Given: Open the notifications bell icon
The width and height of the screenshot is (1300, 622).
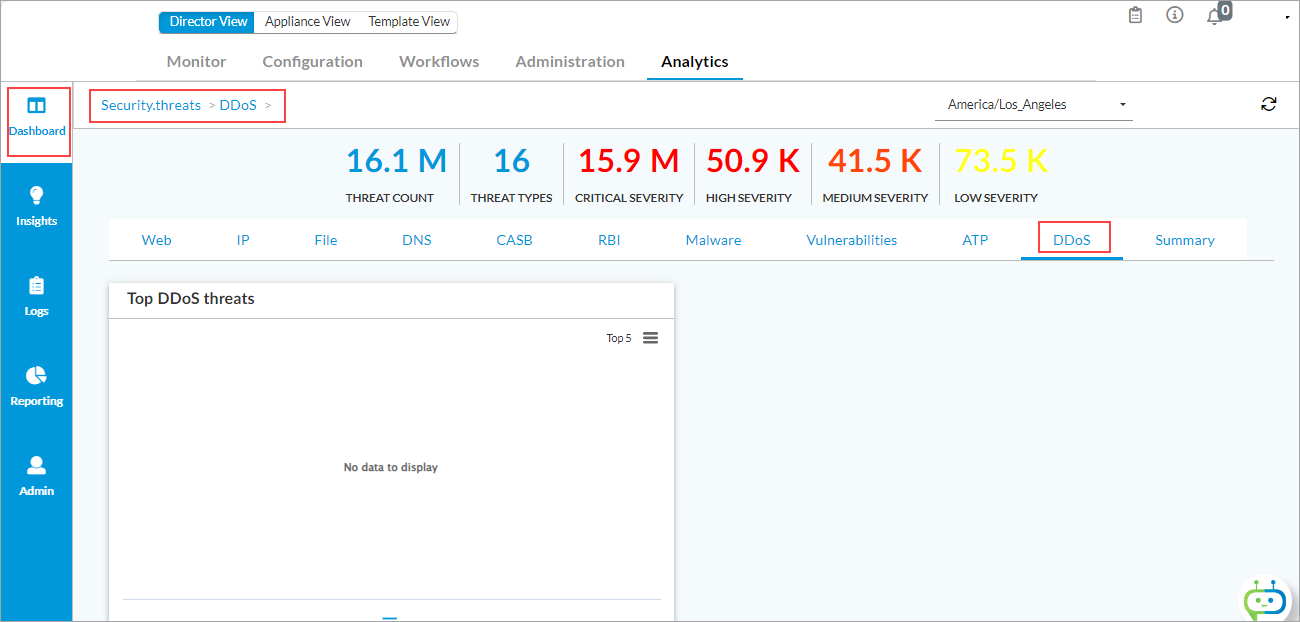Looking at the screenshot, I should [x=1214, y=16].
